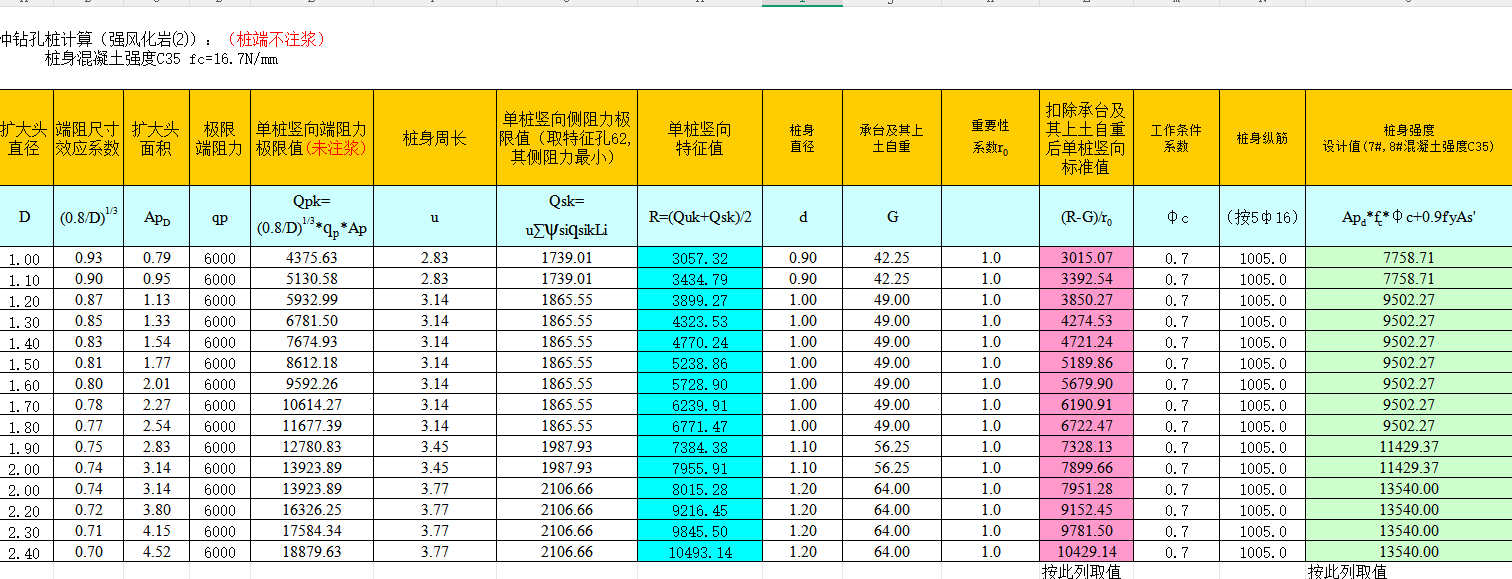The image size is (1512, 579).
Task: Click the cyan cell showing 10493.14
Action: click(x=699, y=552)
